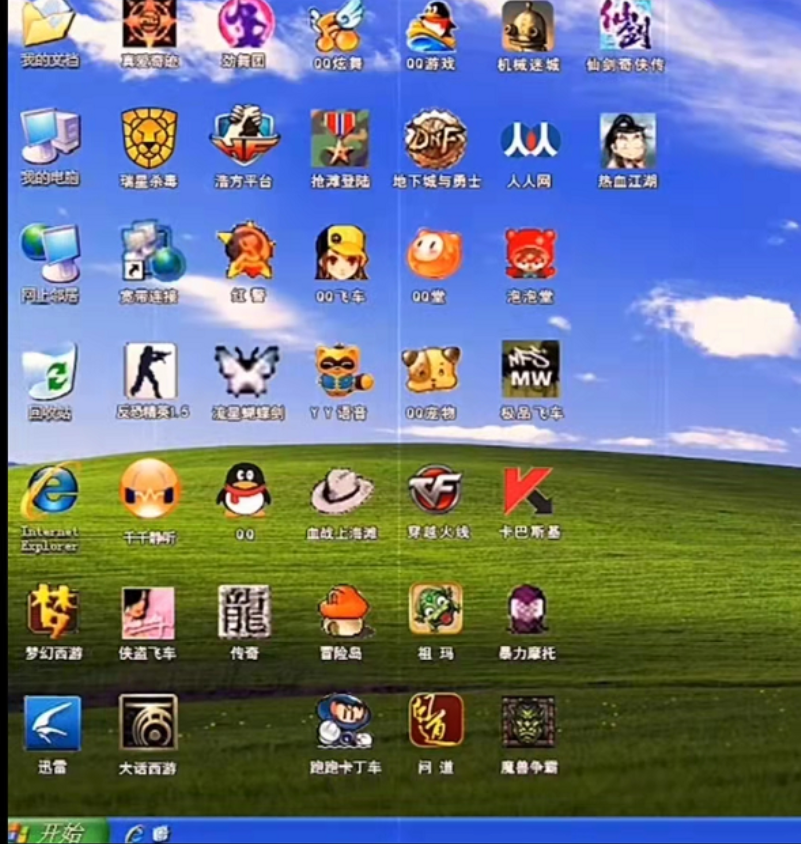This screenshot has width=801, height=844.
Task: Launch the 穿越火线 CF icon
Action: (x=435, y=490)
